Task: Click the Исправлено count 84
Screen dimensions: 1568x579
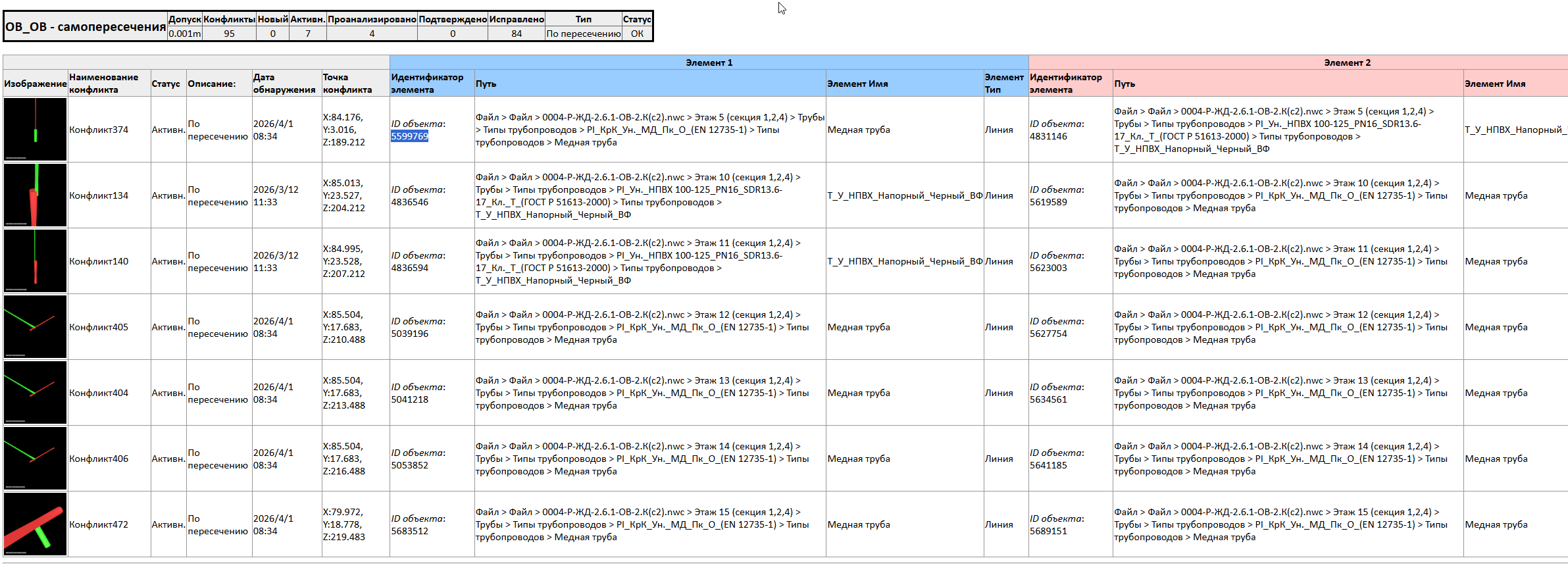Action: (x=517, y=34)
